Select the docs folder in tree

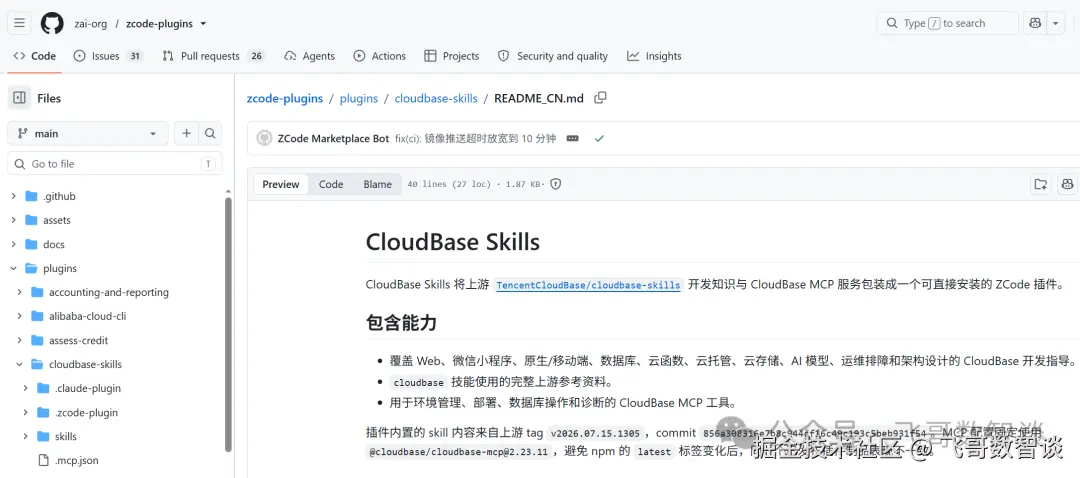[x=54, y=245]
